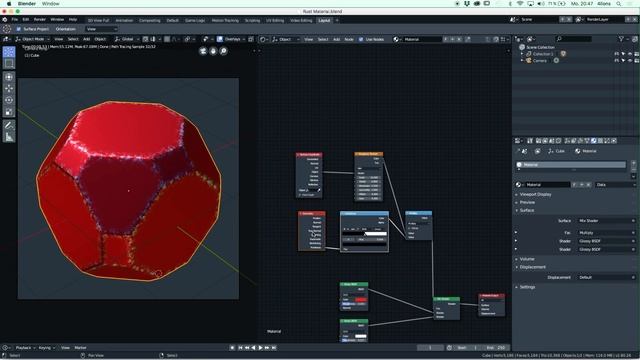Open the File menu
Image resolution: width=640 pixels, height=360 pixels.
pos(15,20)
